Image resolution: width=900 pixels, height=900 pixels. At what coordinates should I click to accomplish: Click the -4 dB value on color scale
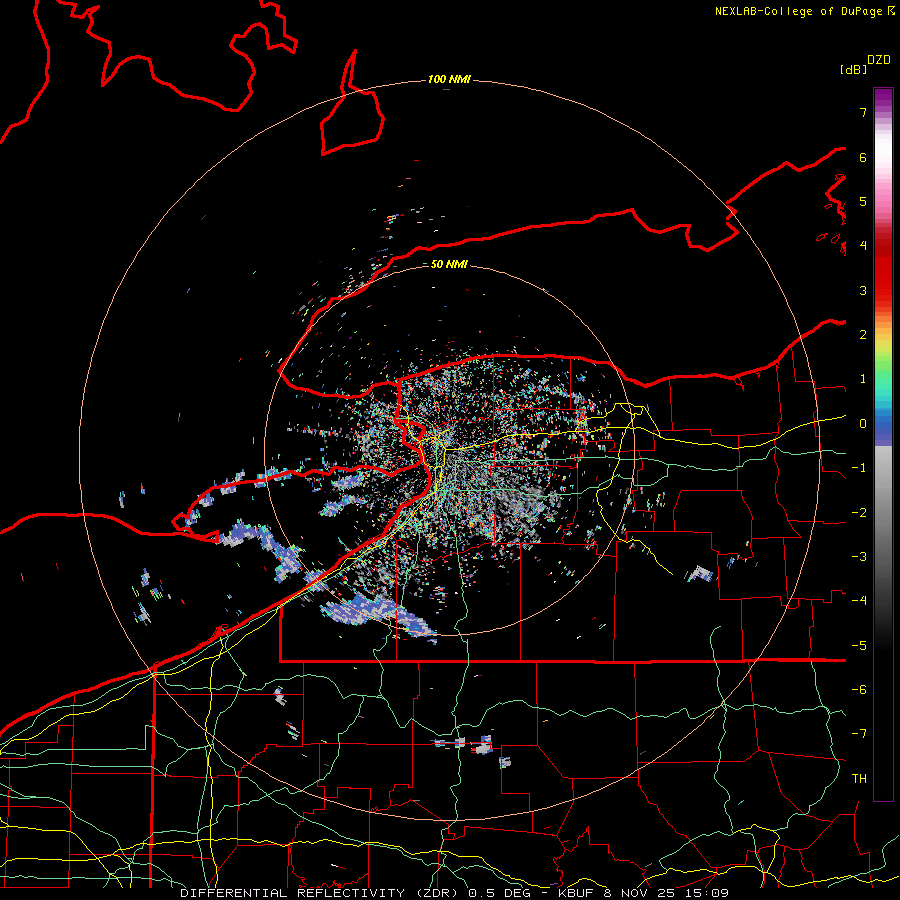coord(859,601)
